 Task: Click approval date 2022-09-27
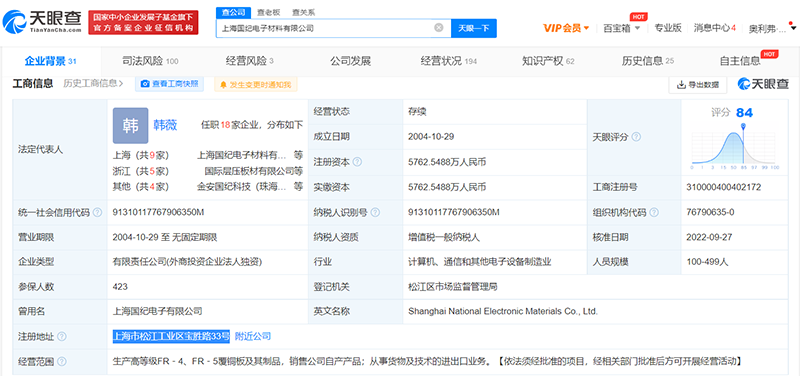(x=710, y=237)
